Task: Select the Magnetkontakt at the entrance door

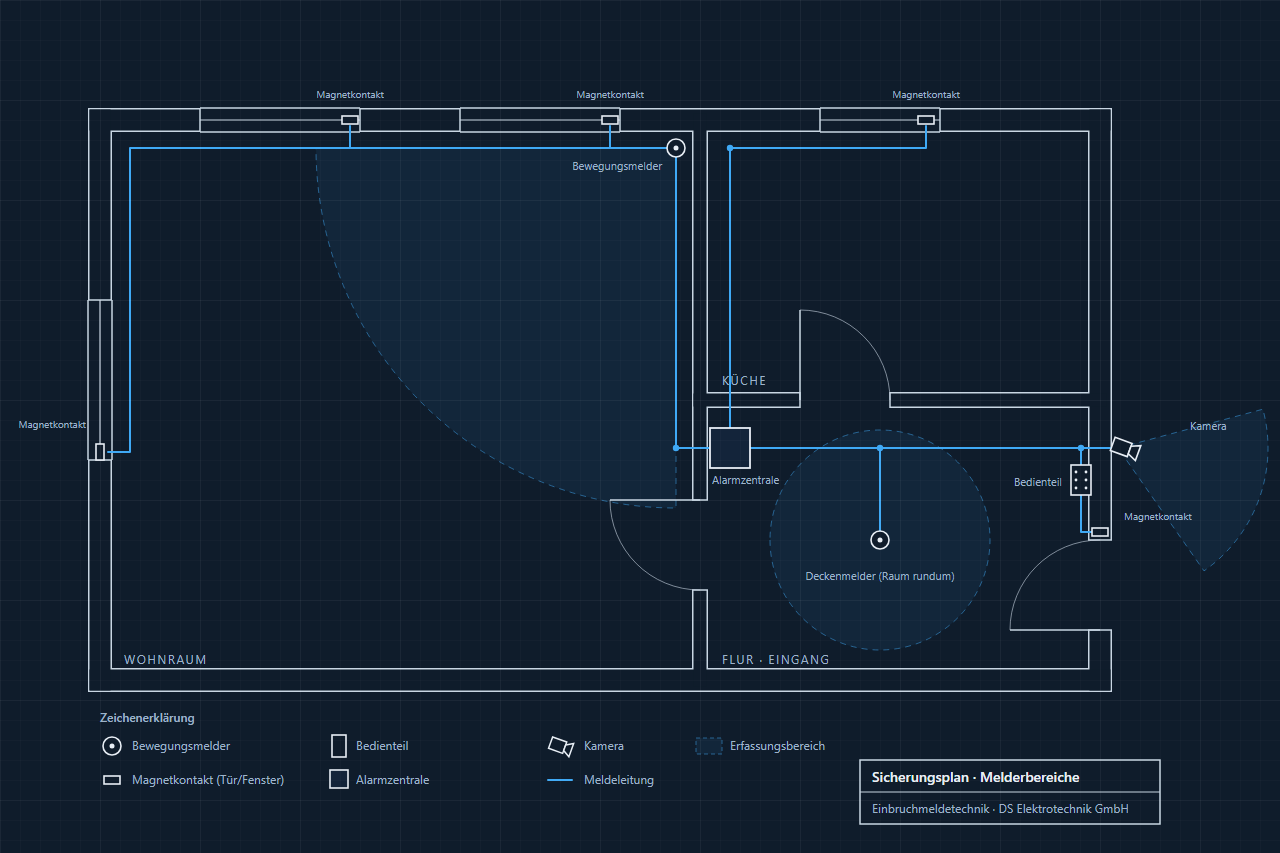Action: [1100, 532]
